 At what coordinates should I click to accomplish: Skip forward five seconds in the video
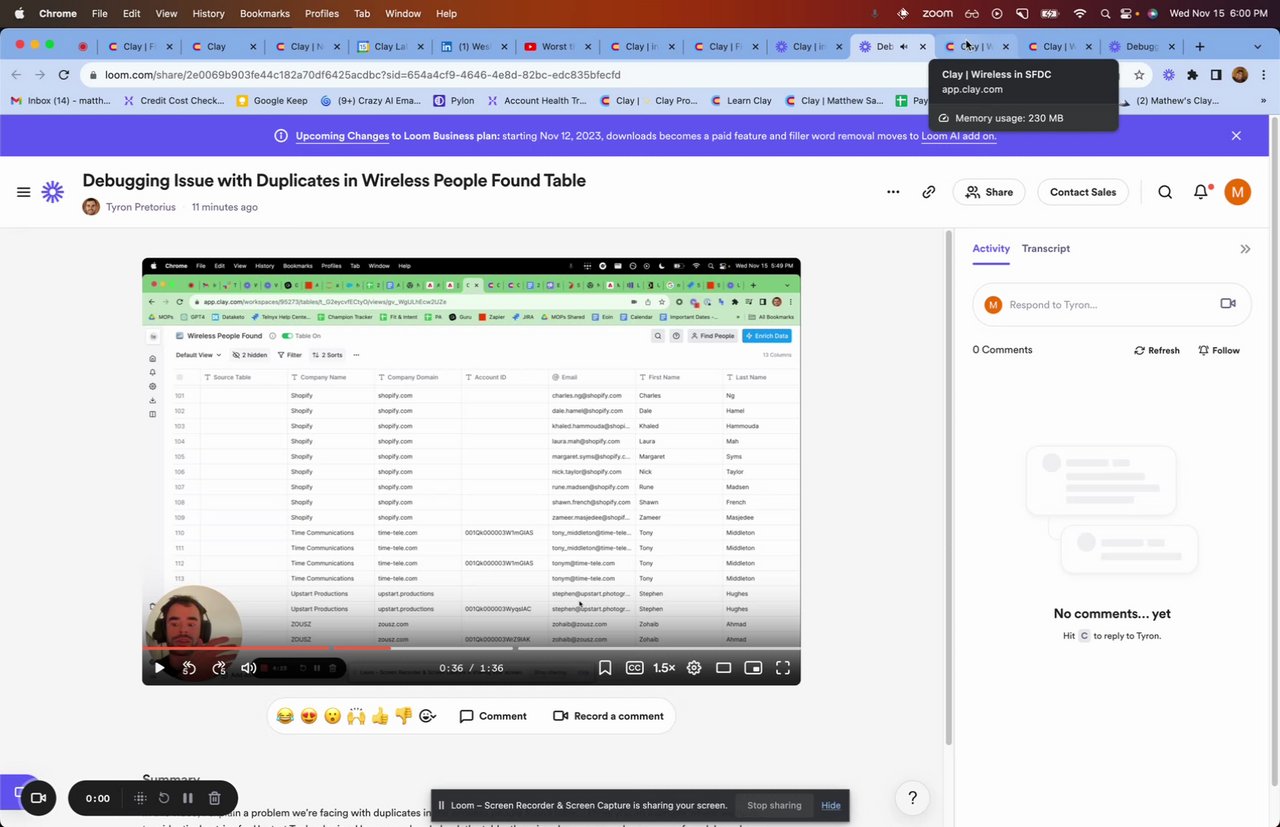click(x=219, y=668)
